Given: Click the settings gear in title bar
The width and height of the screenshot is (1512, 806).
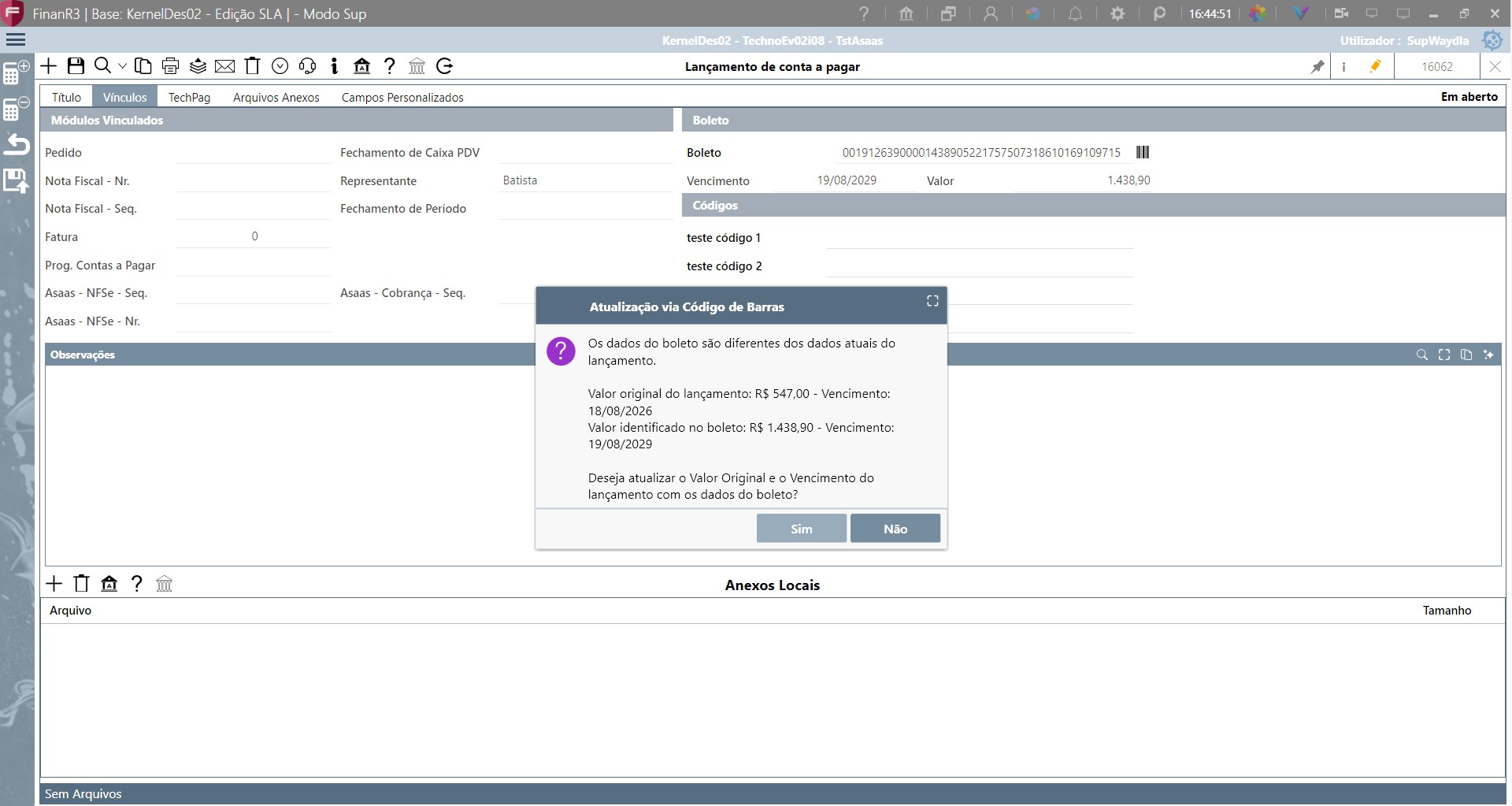Looking at the screenshot, I should tap(1117, 13).
